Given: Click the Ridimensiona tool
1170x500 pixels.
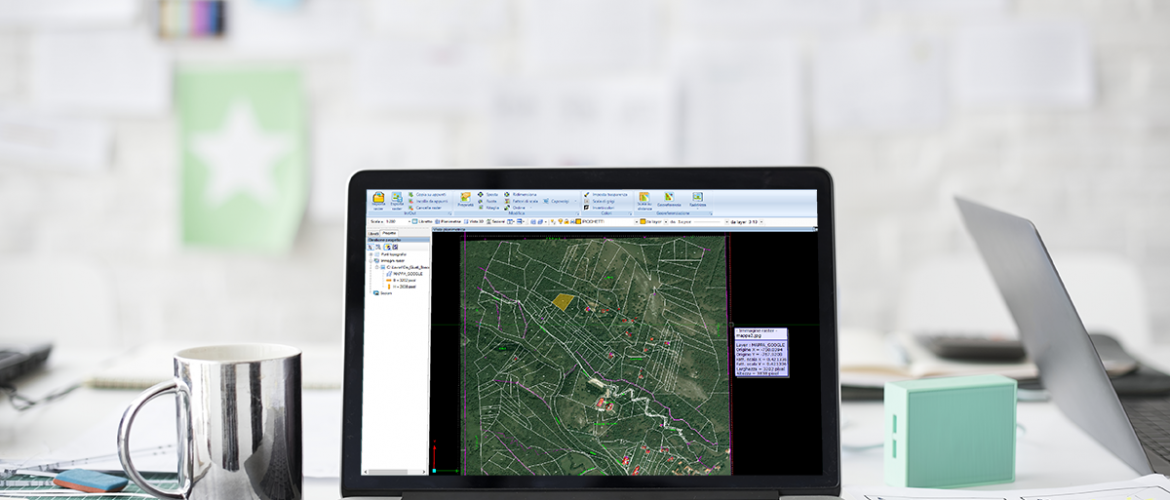Looking at the screenshot, I should (522, 194).
